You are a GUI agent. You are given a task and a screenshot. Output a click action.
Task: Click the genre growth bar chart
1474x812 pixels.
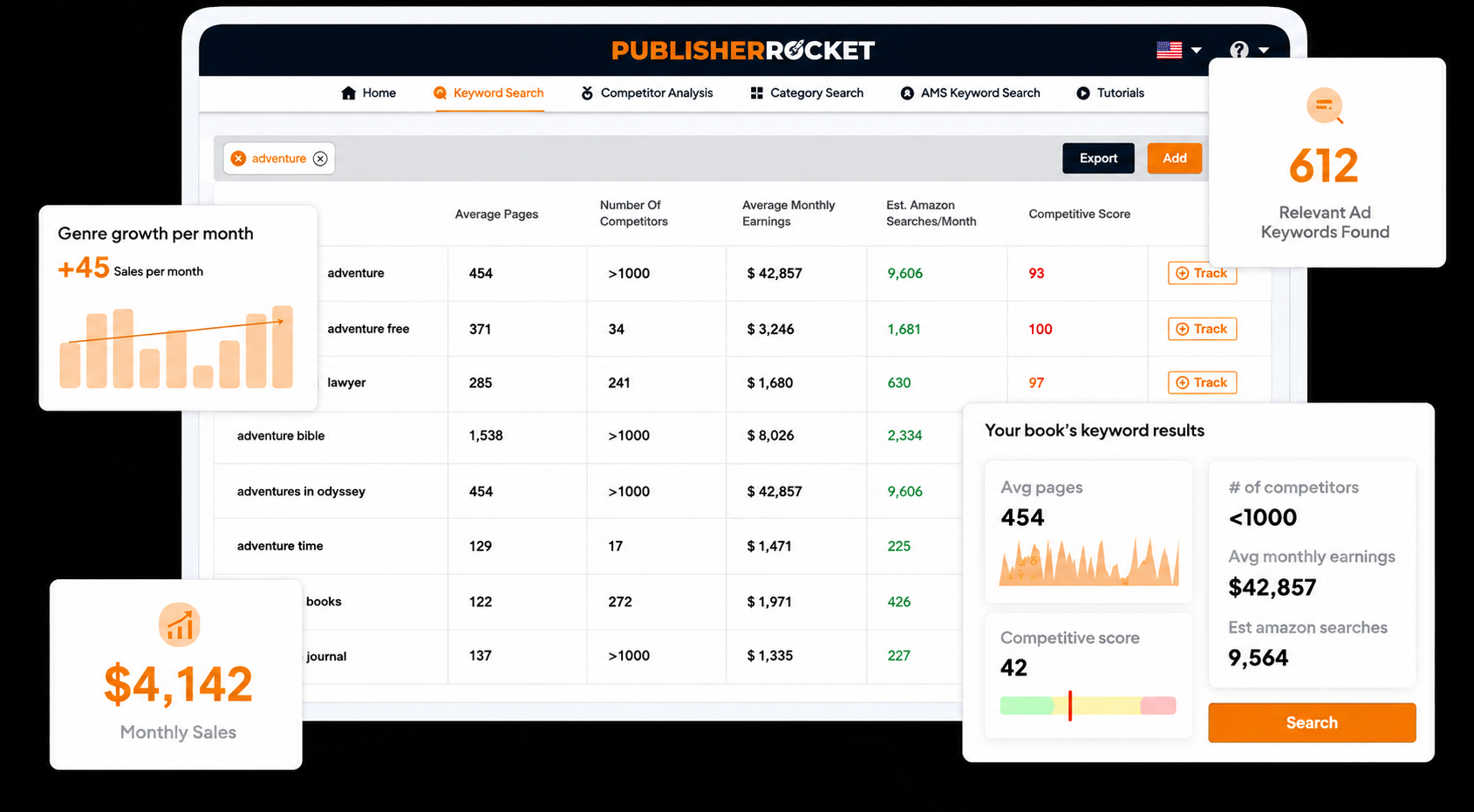(177, 346)
